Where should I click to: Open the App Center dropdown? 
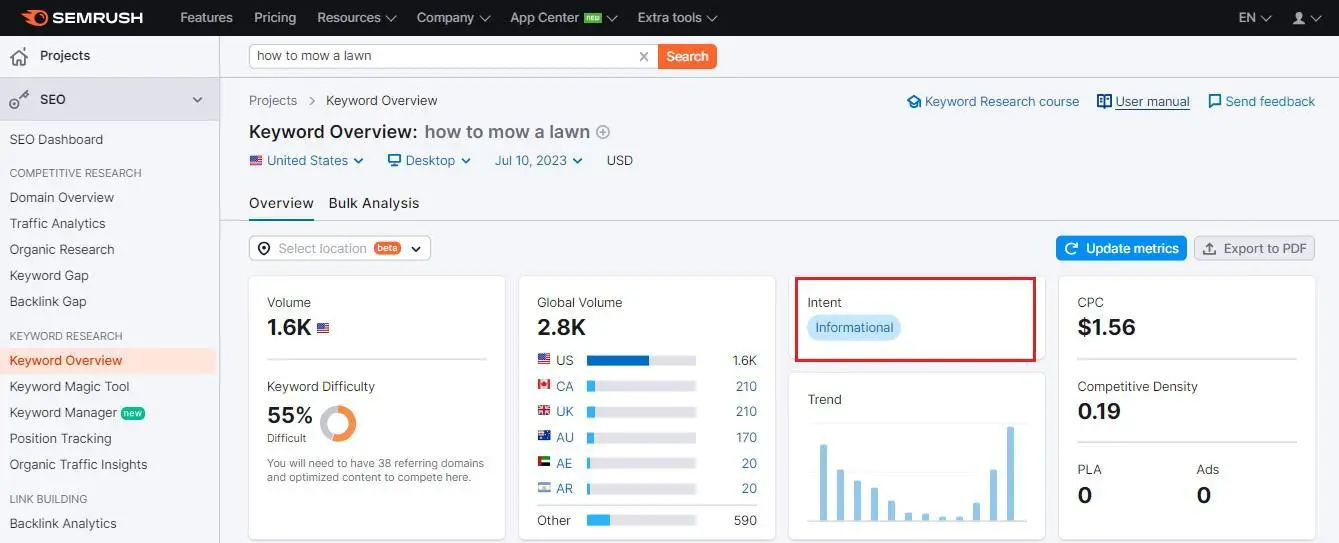563,17
